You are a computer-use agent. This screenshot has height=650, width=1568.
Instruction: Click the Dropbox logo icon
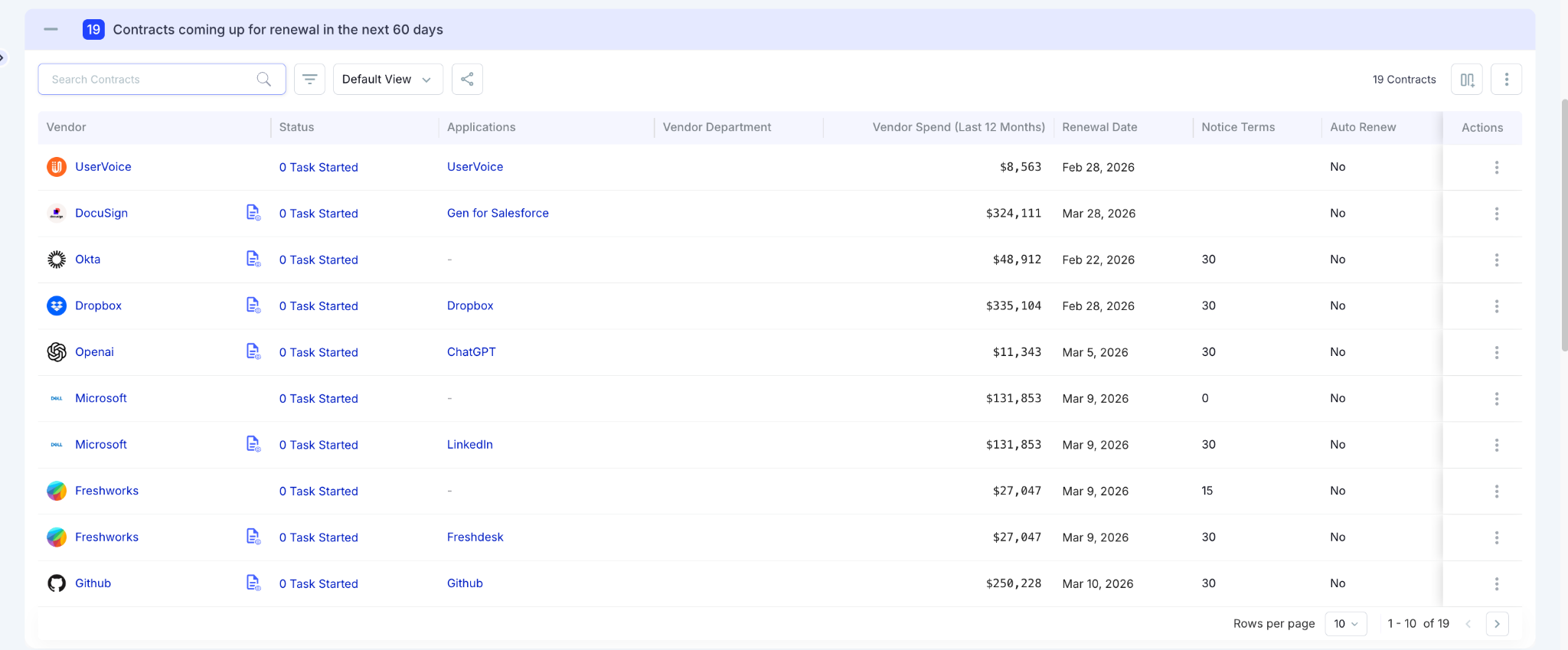coord(57,305)
